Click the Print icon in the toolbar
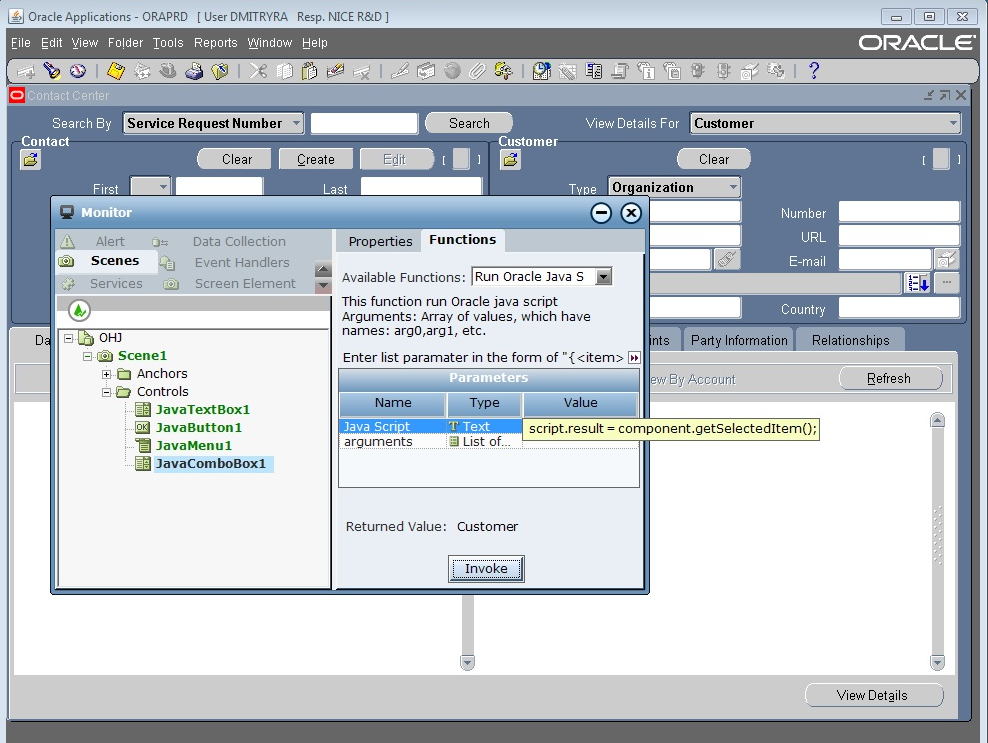Viewport: 988px width, 743px height. point(193,71)
